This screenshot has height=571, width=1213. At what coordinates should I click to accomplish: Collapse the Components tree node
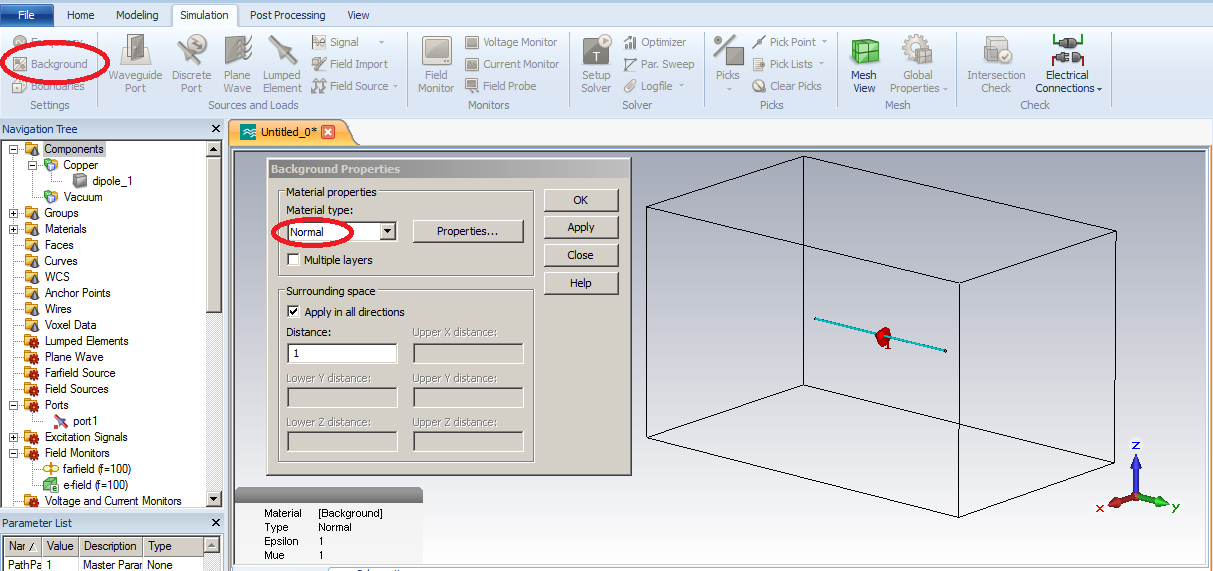coord(14,149)
